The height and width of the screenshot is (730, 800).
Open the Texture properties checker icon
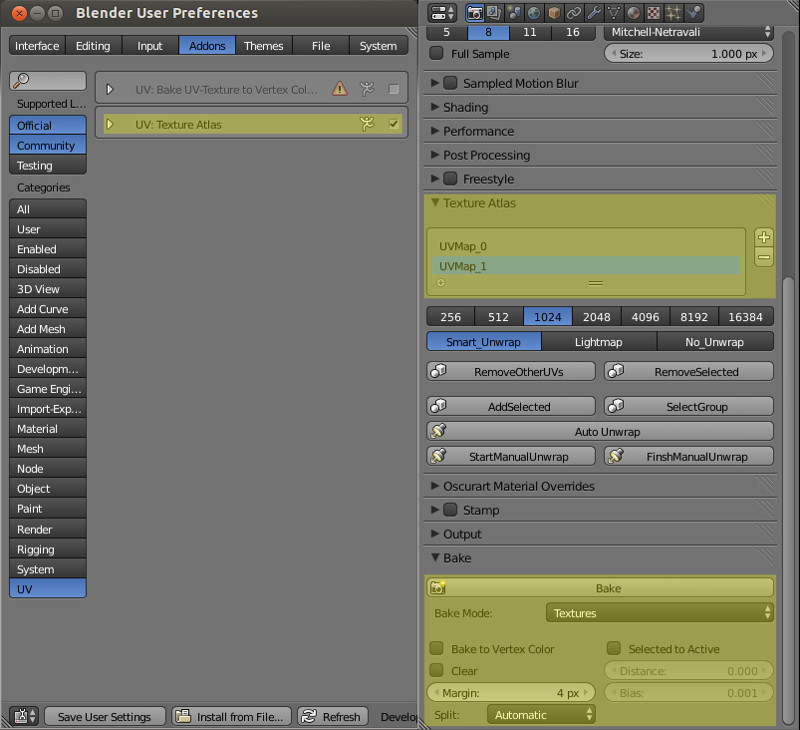pyautogui.click(x=652, y=13)
